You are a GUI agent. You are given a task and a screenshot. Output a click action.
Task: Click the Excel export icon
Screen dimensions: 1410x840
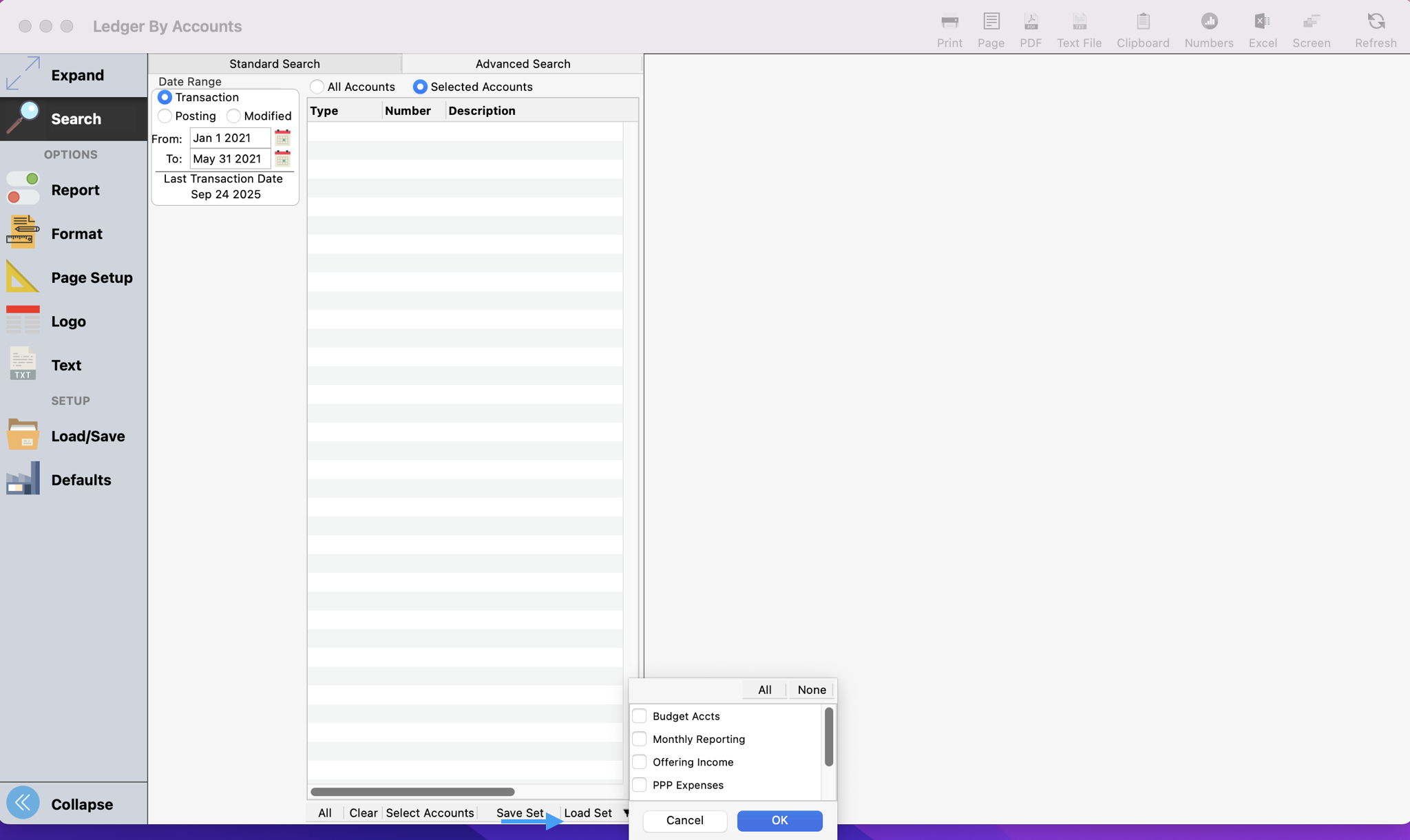1262,22
